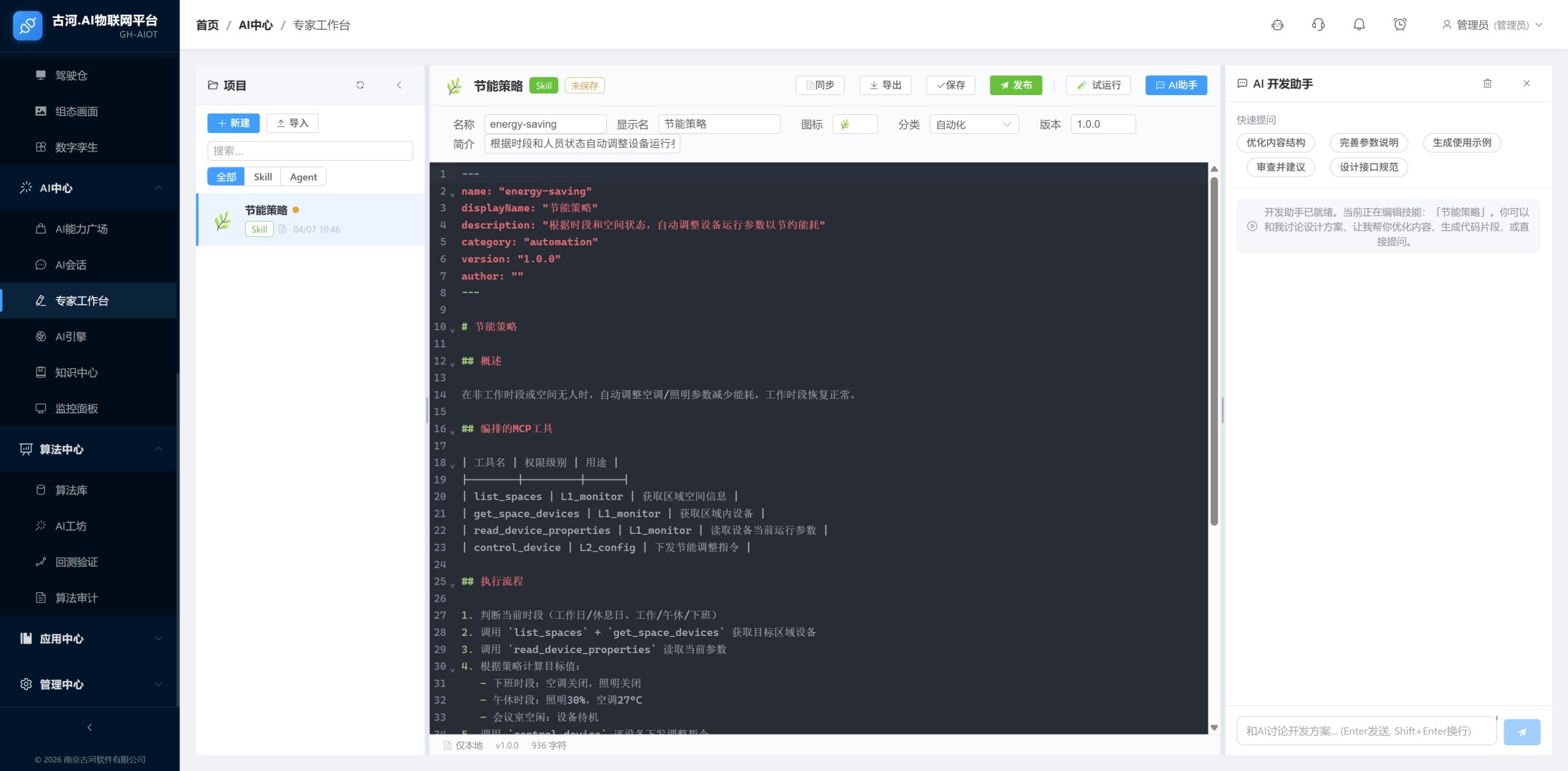Click the delete icon in AI 开发助手 panel
This screenshot has height=771, width=1568.
(x=1487, y=84)
